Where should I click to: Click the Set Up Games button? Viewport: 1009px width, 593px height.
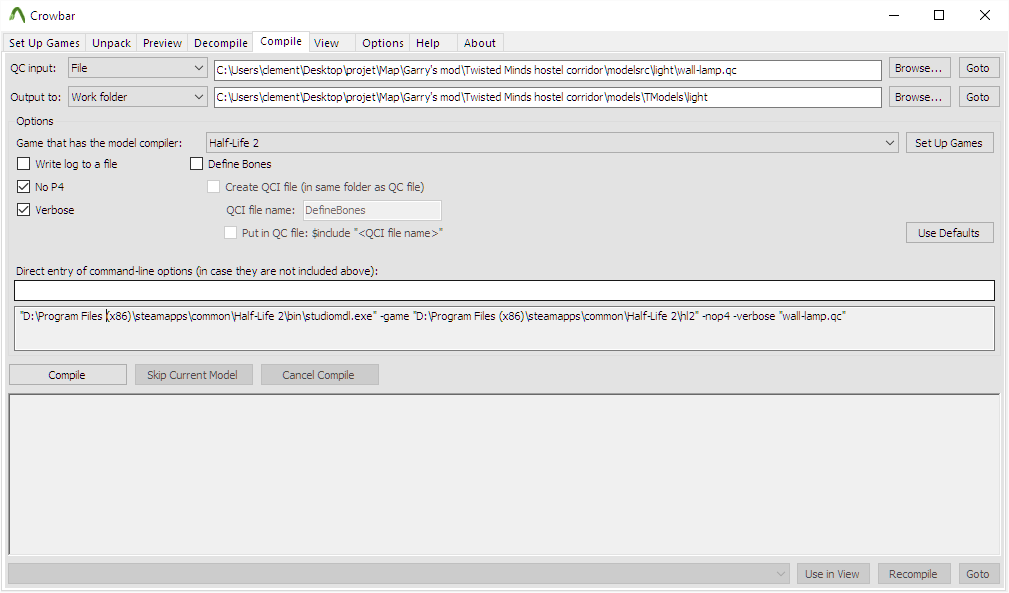(949, 143)
